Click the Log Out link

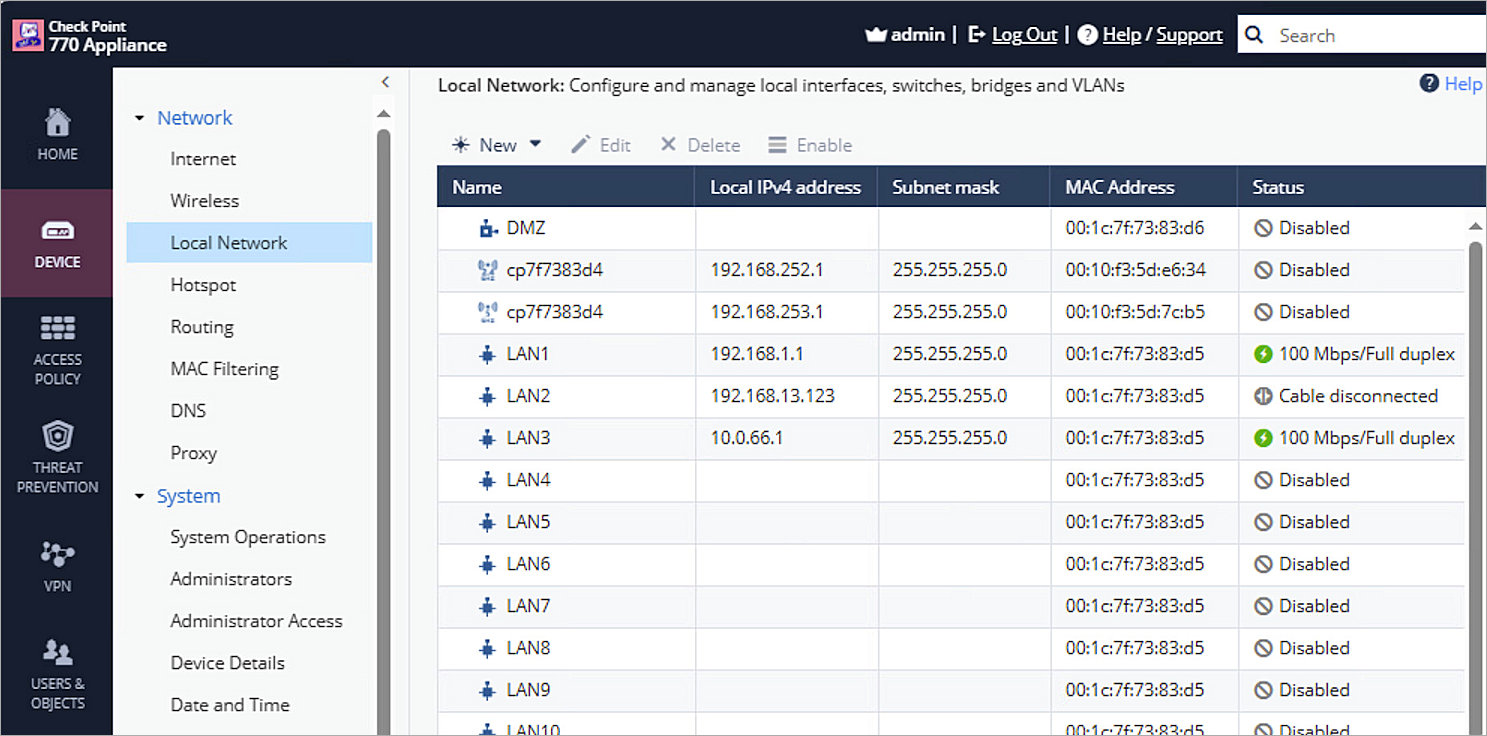pos(1024,35)
